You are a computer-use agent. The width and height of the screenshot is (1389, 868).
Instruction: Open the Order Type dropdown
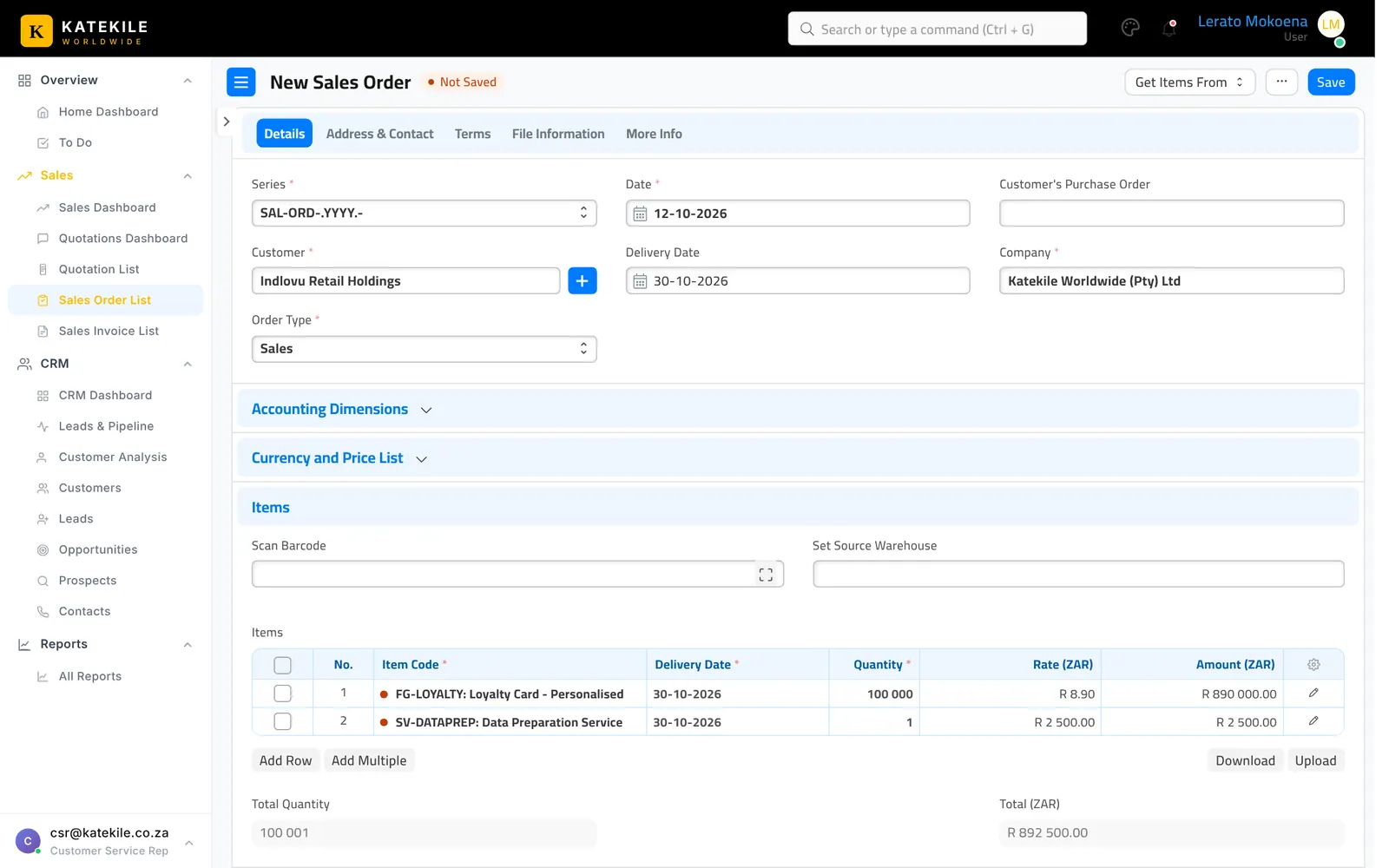coord(425,349)
